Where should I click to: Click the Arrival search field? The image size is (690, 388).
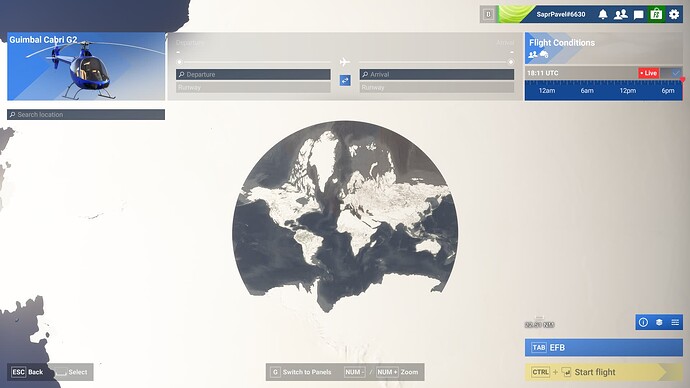[437, 74]
